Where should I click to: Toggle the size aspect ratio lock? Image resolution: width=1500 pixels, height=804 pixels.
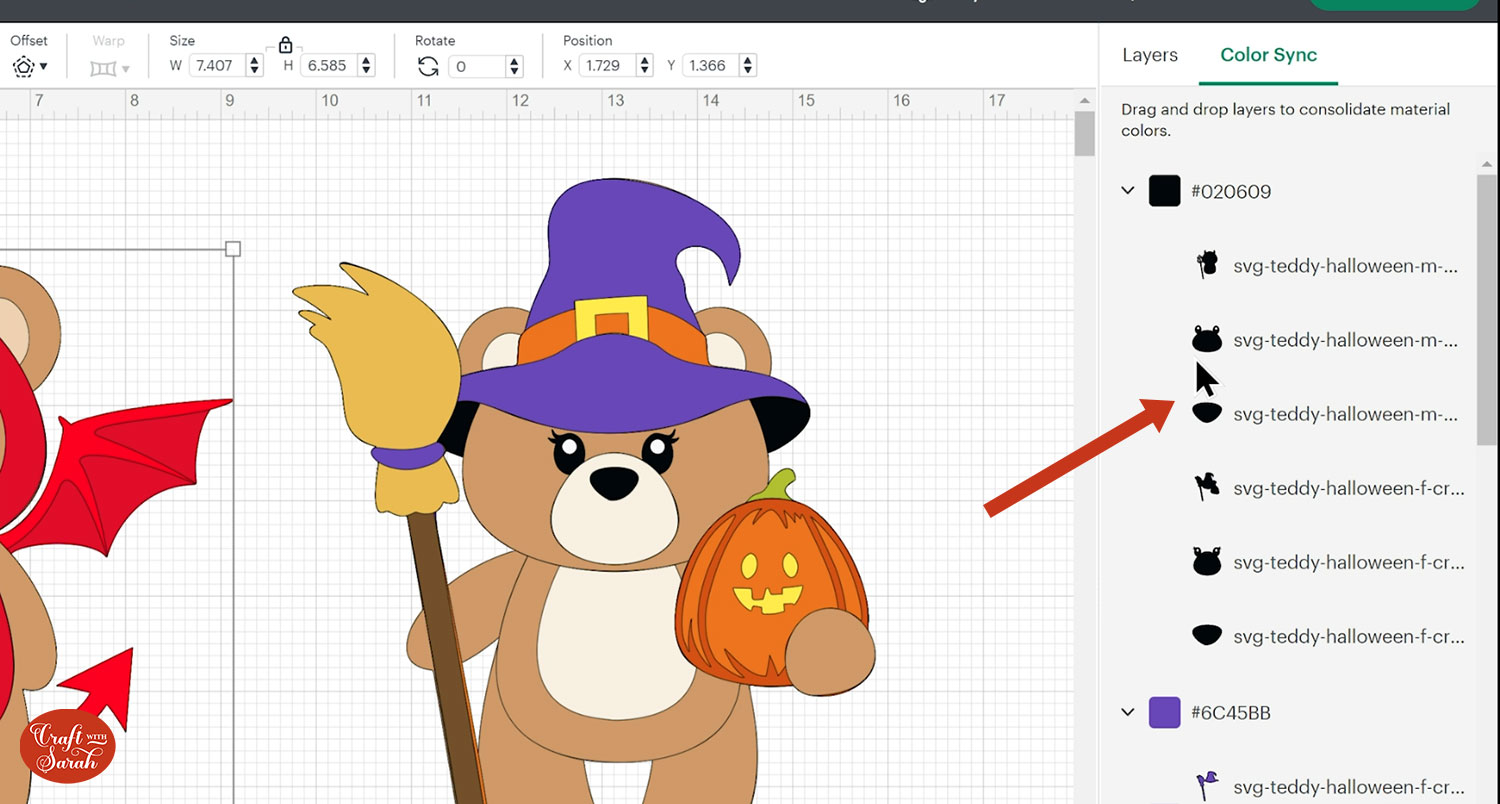(285, 45)
